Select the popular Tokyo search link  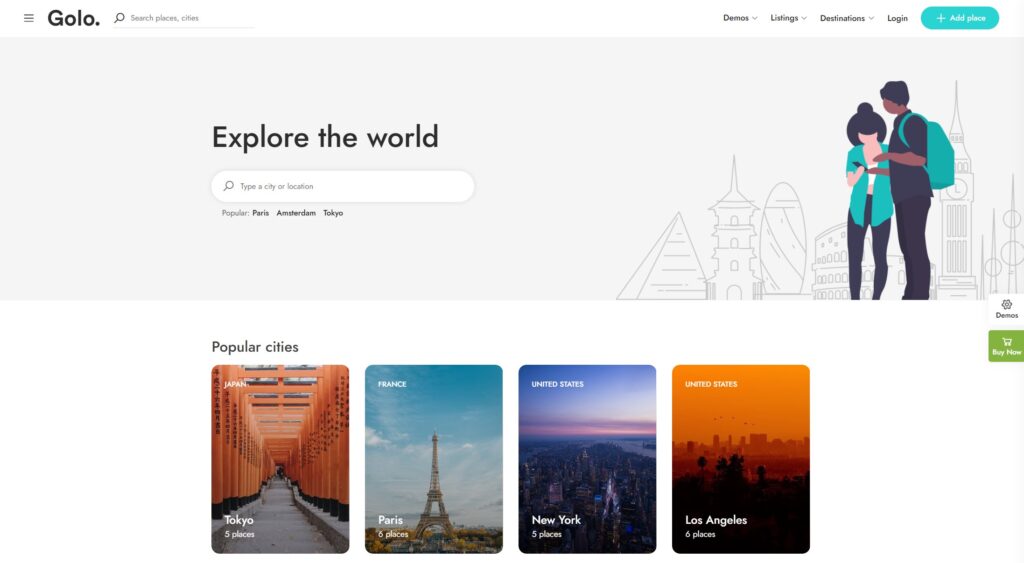(333, 213)
